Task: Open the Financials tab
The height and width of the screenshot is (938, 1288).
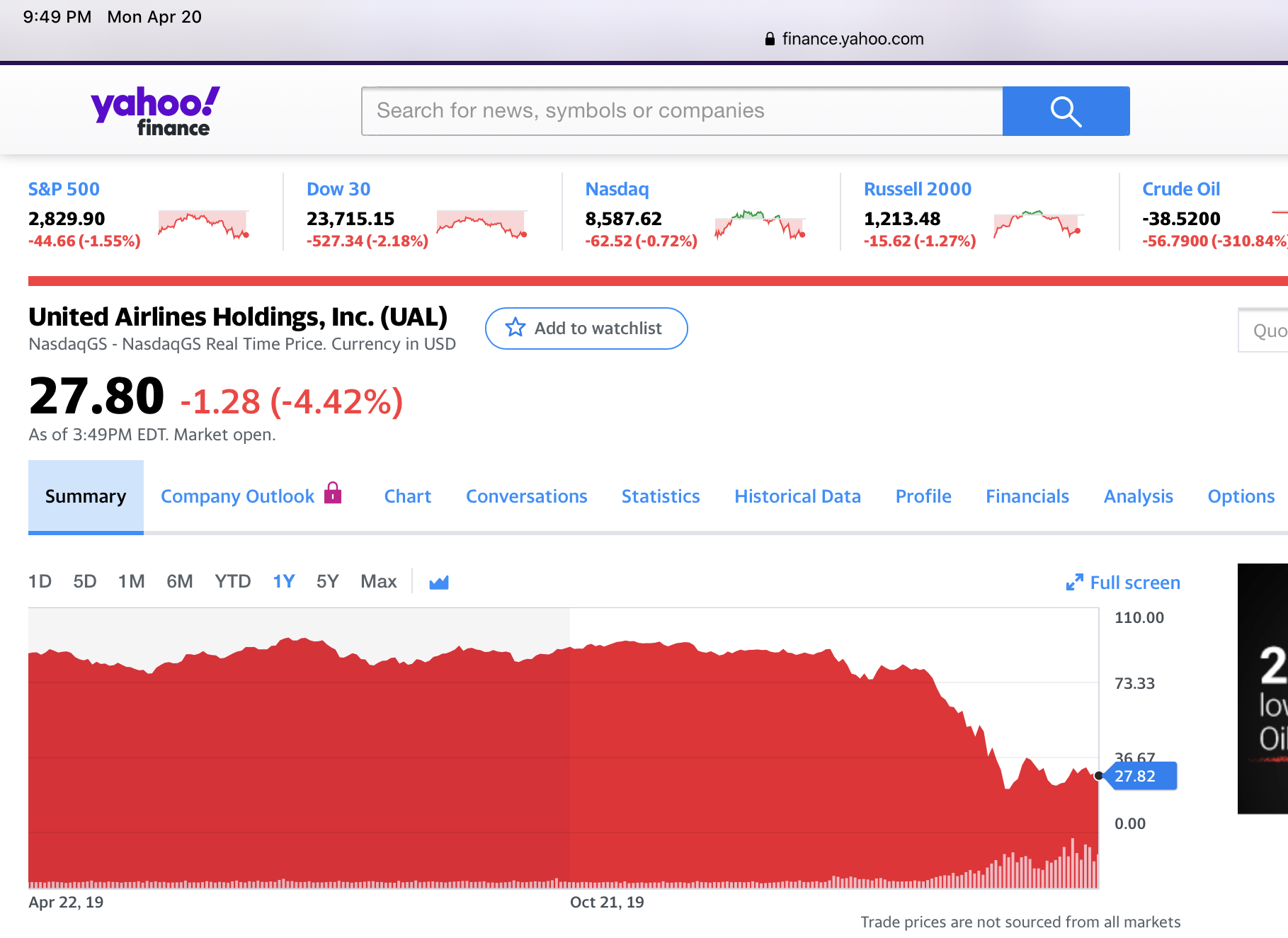Action: [x=1027, y=497]
